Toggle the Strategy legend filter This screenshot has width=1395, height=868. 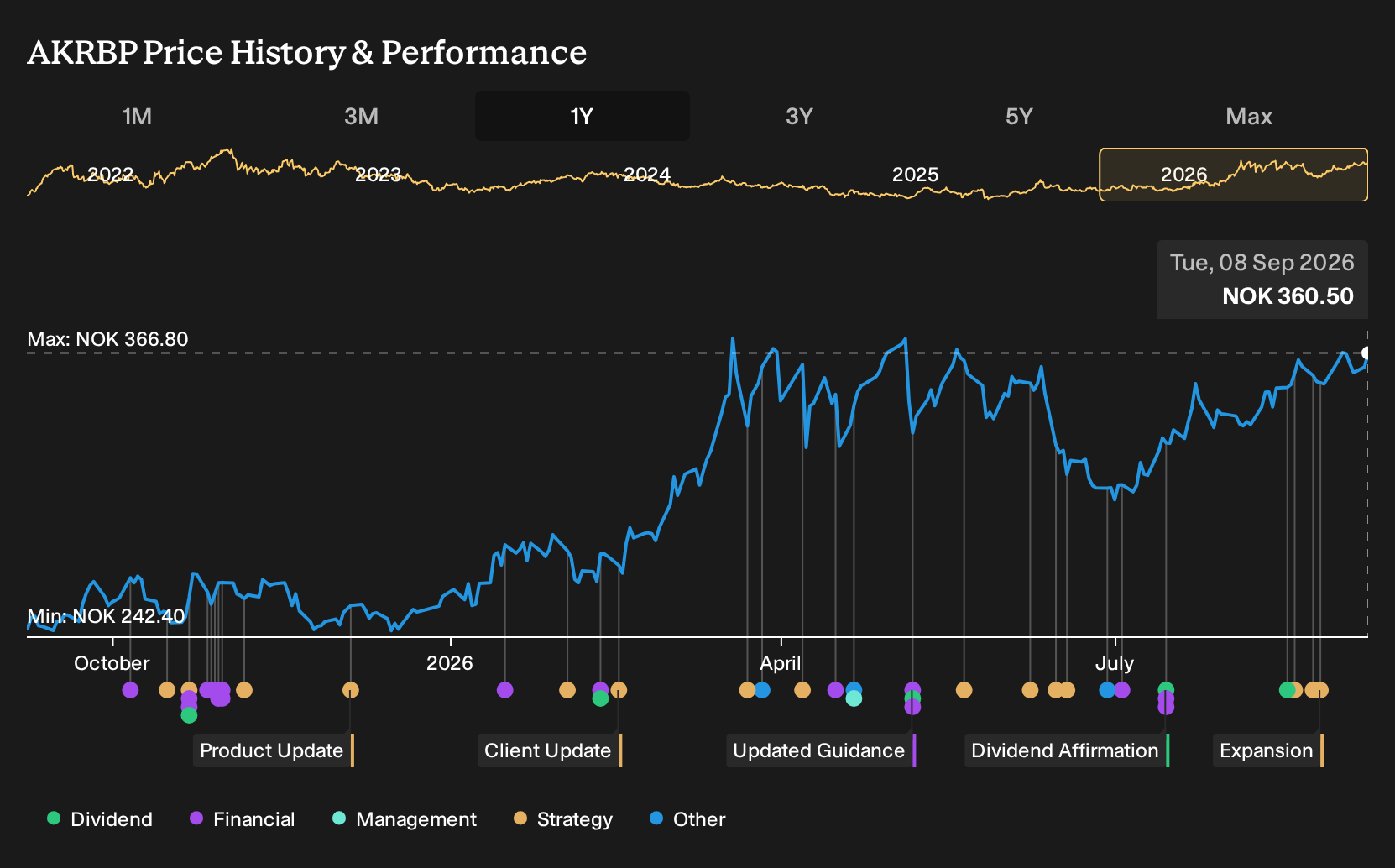click(x=563, y=819)
